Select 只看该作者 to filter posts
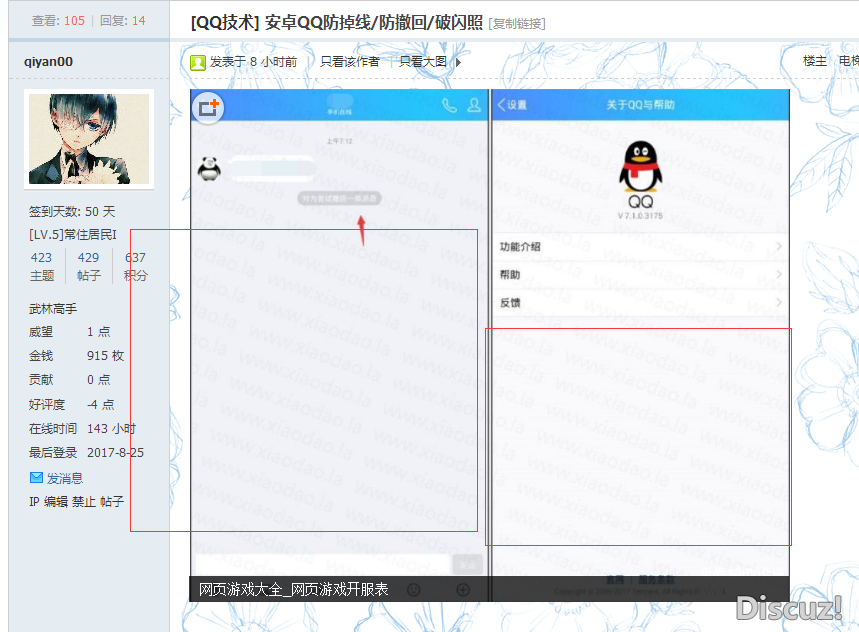This screenshot has height=632, width=859. click(350, 62)
